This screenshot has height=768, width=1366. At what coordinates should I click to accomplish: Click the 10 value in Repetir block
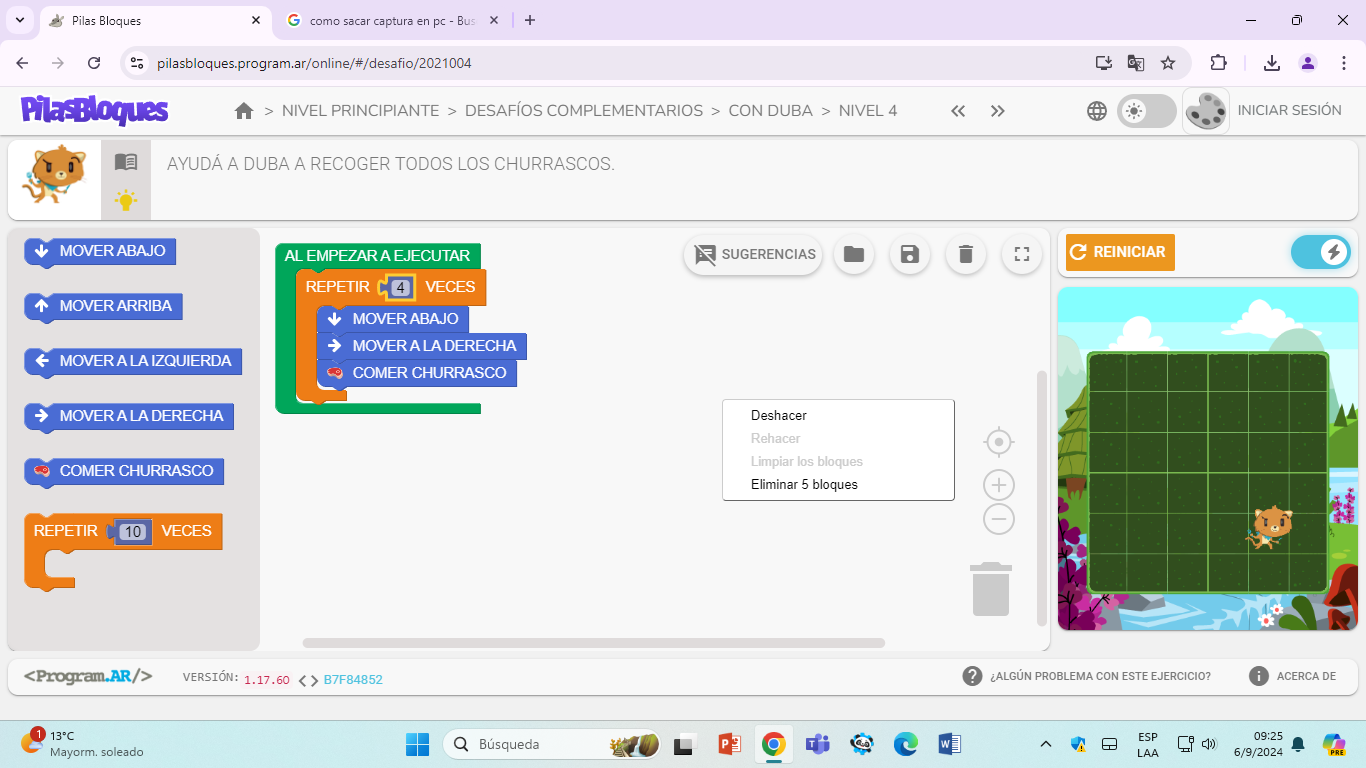point(132,532)
